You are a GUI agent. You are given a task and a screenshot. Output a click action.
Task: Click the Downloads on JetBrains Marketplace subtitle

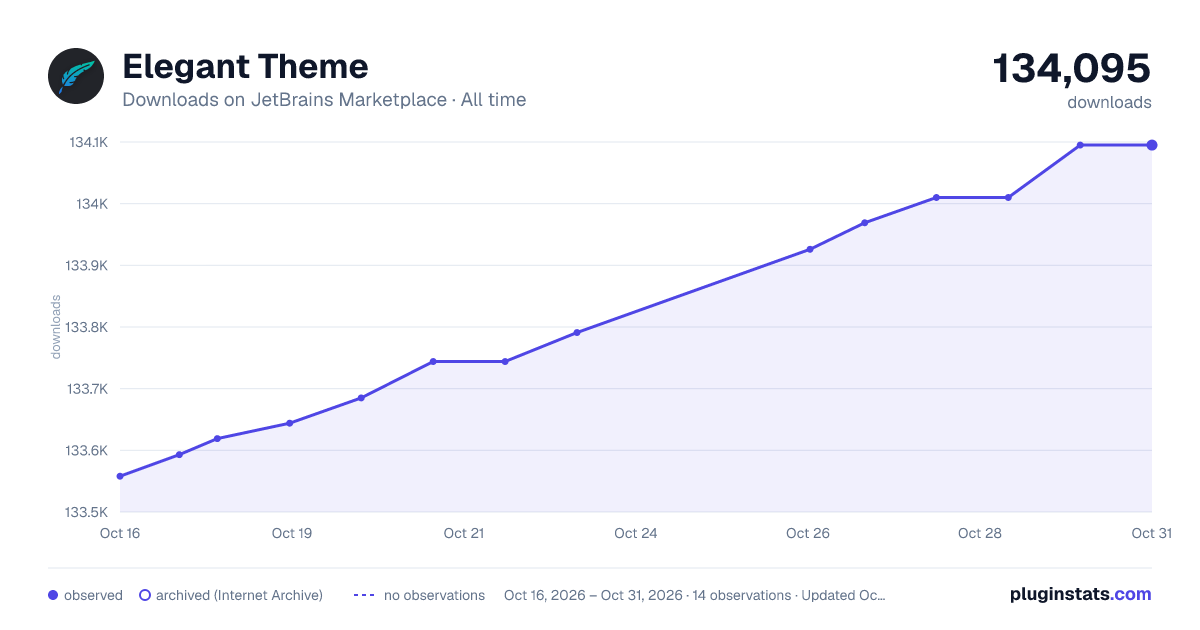point(324,100)
